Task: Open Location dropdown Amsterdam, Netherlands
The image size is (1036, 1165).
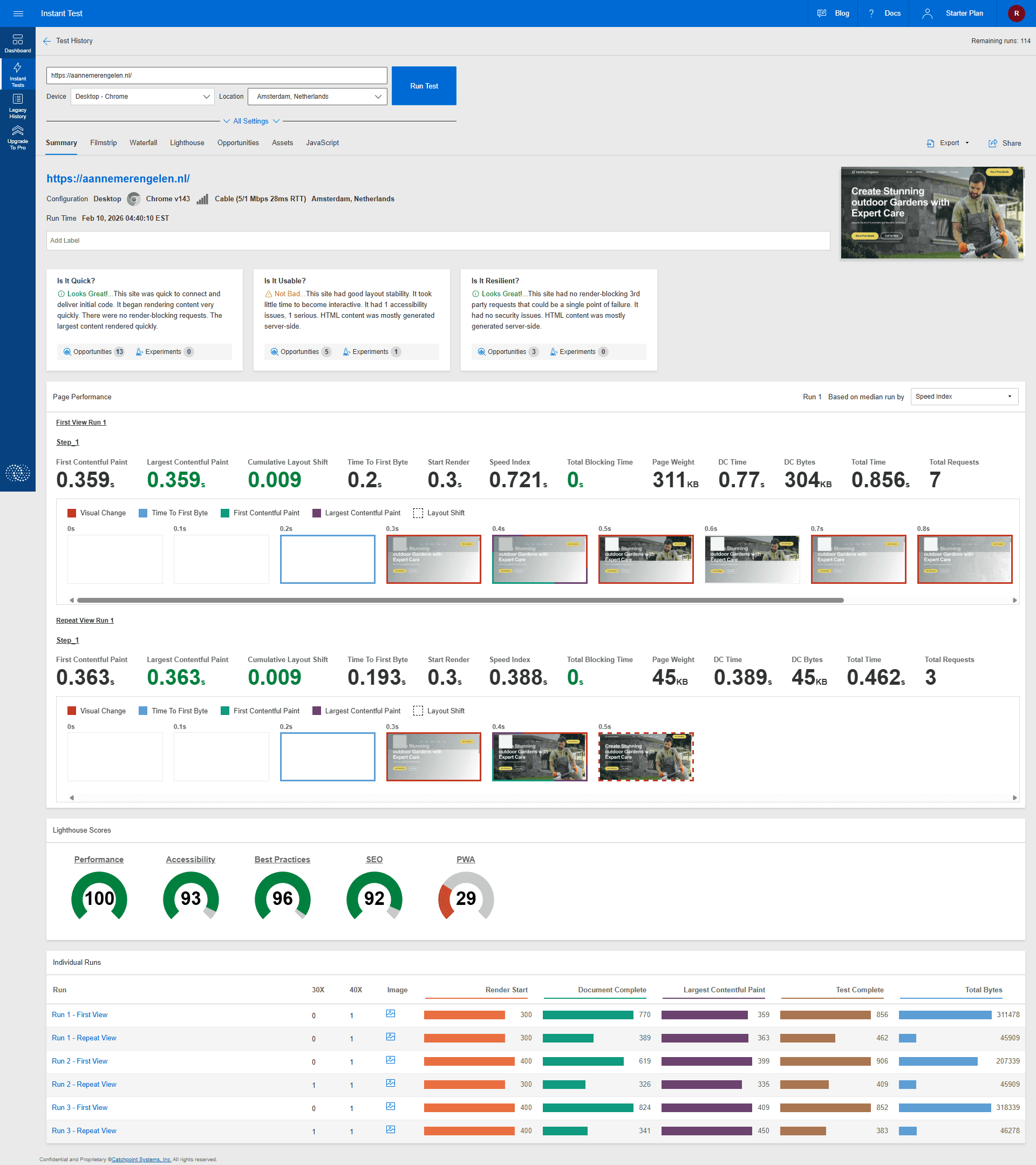Action: (317, 97)
